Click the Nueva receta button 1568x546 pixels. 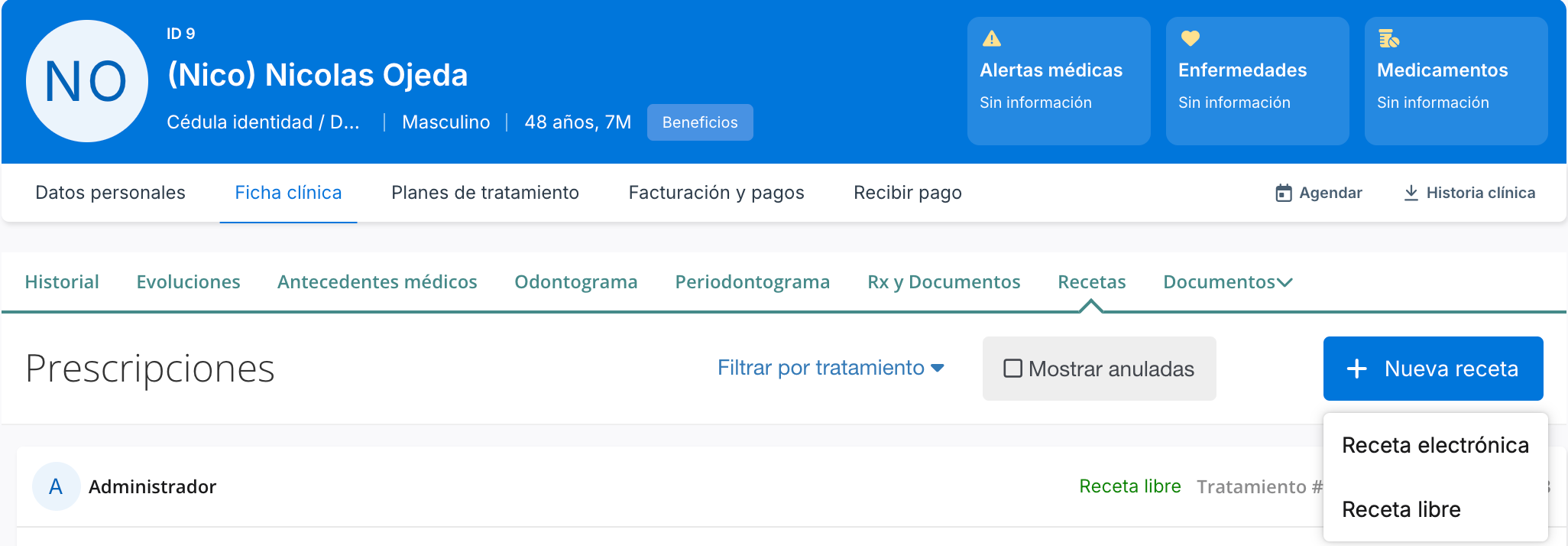(1434, 369)
